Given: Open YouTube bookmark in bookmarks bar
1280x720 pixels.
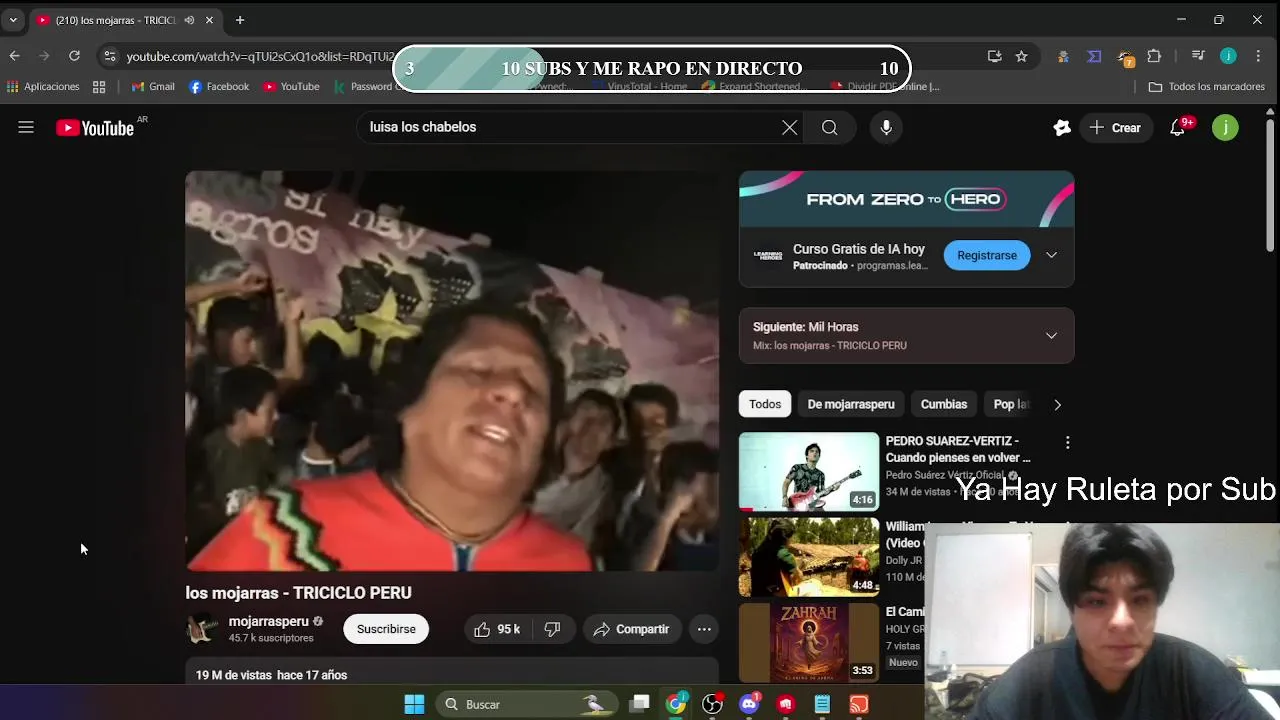Looking at the screenshot, I should [x=291, y=87].
